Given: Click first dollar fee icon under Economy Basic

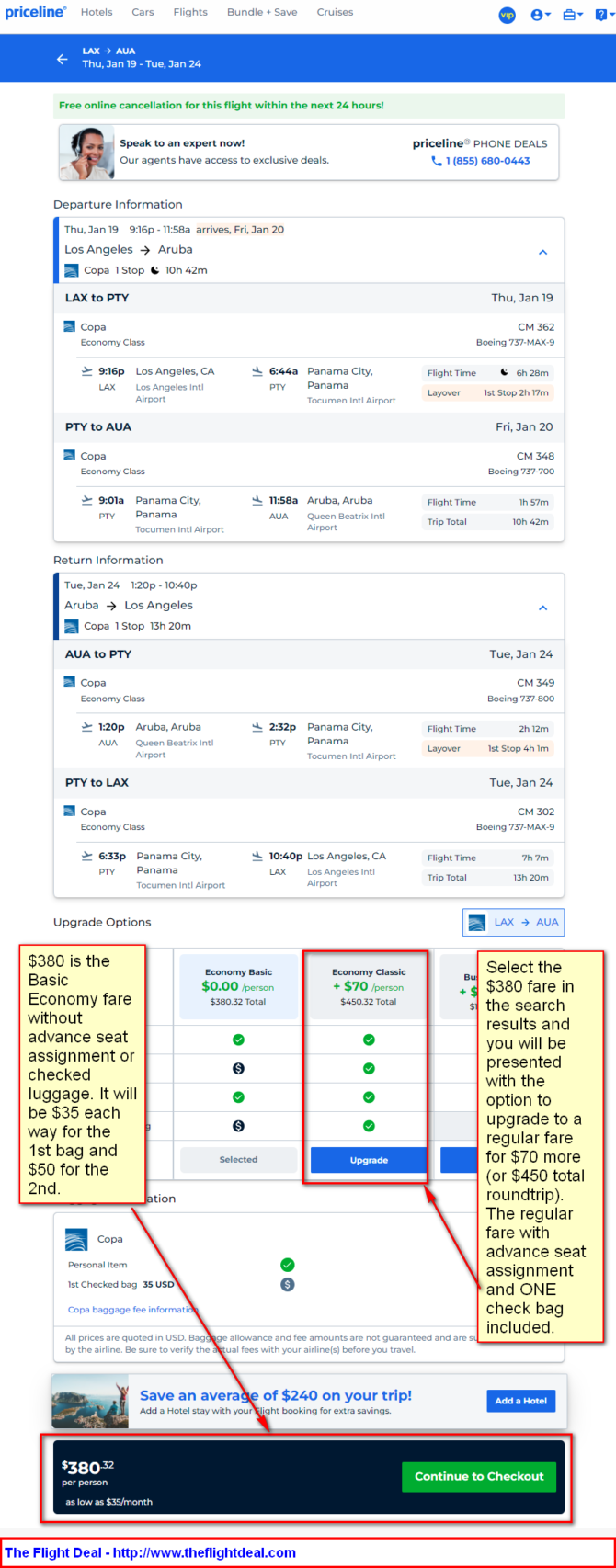Looking at the screenshot, I should [x=238, y=1068].
